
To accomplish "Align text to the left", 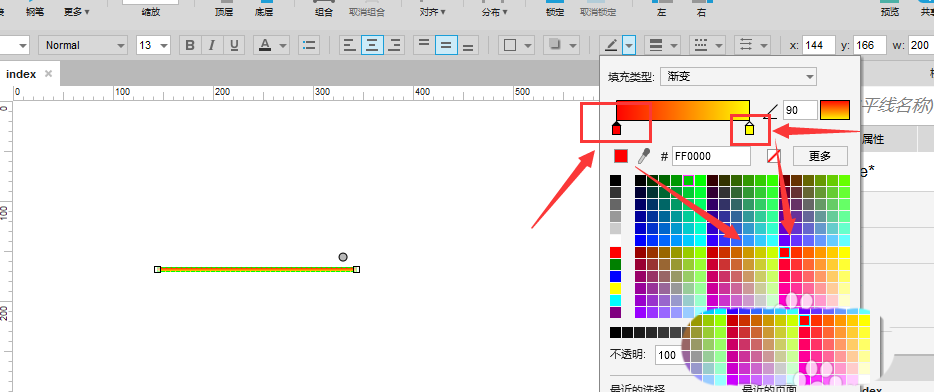I will (350, 45).
